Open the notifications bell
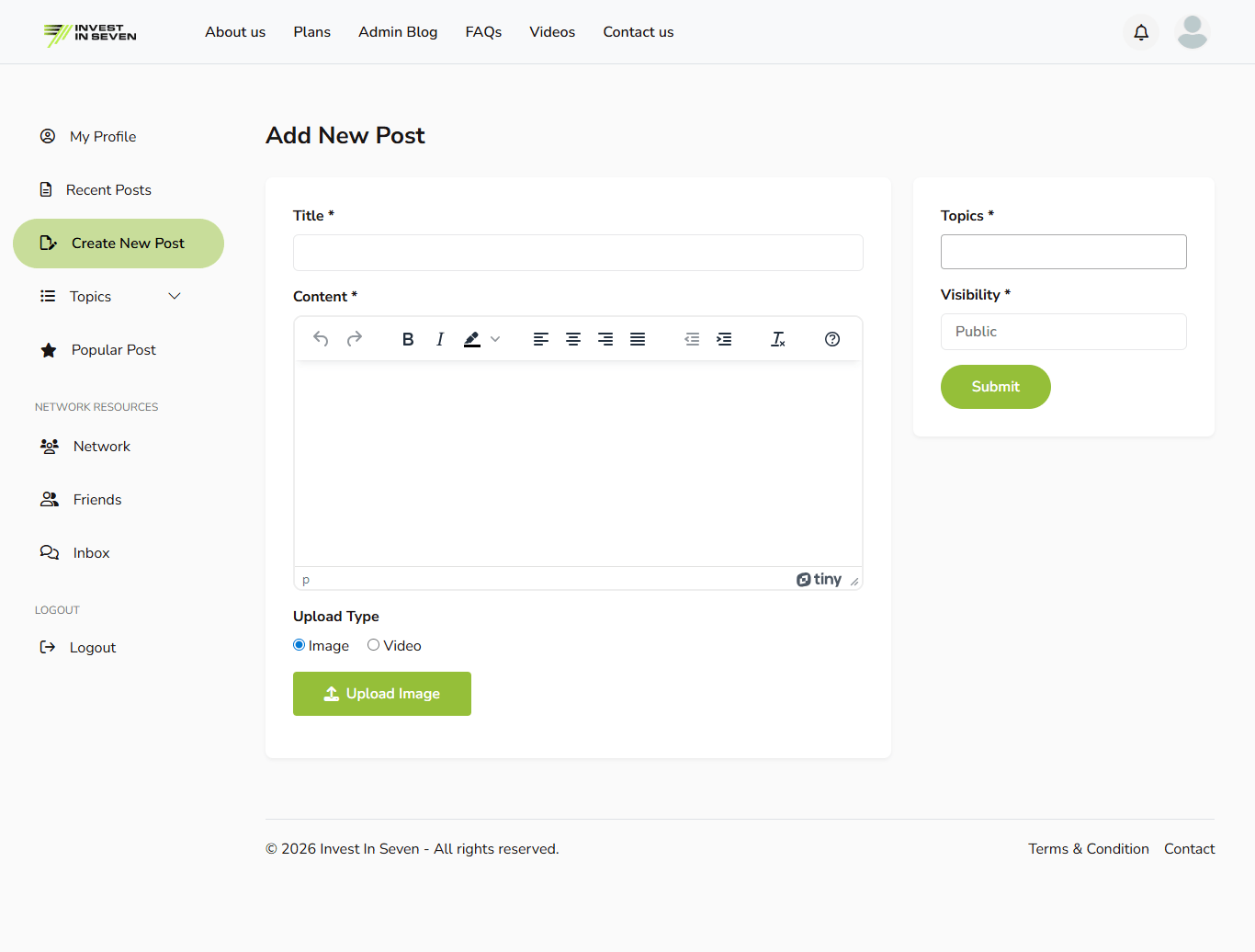The image size is (1255, 952). coord(1141,32)
